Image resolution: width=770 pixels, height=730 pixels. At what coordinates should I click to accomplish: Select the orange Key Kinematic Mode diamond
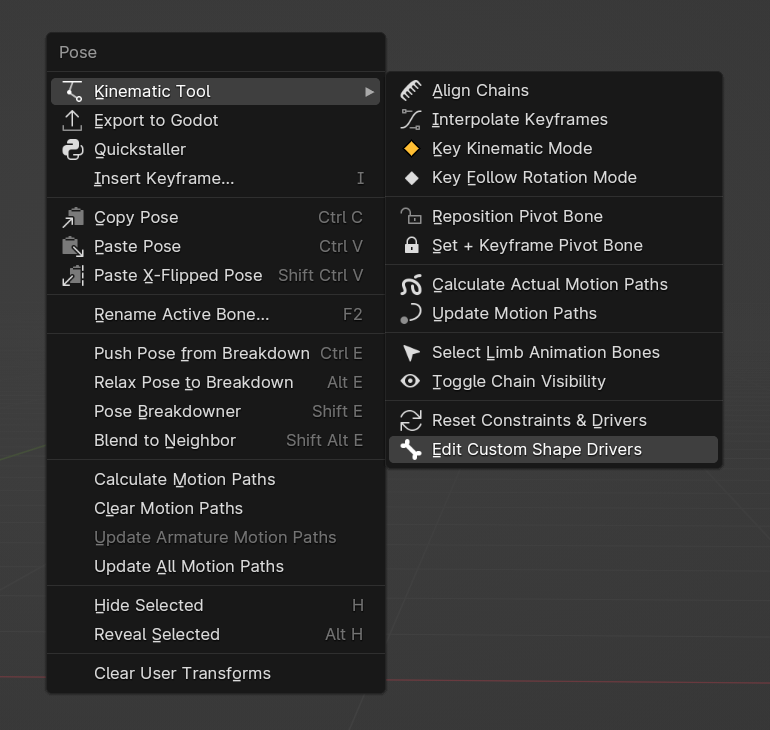tap(411, 148)
